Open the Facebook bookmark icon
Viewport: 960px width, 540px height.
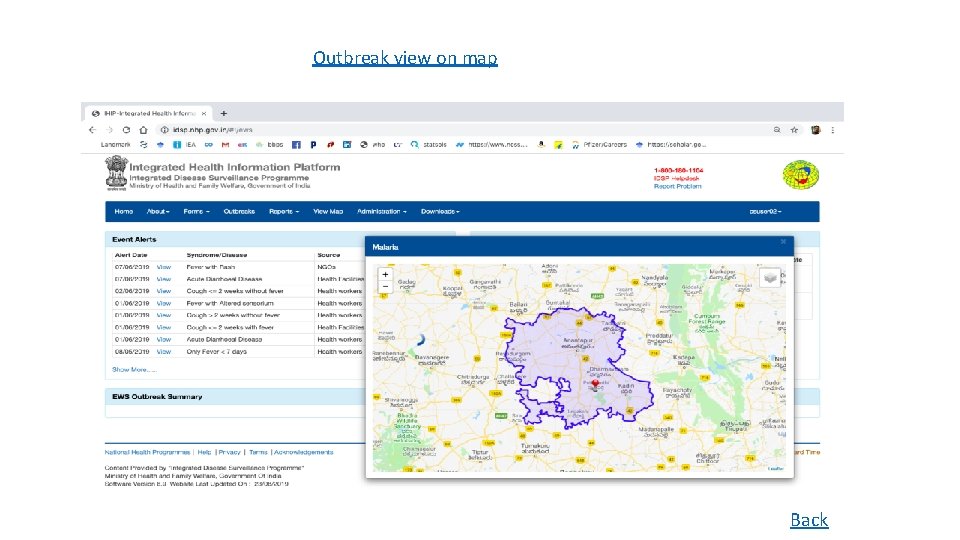[x=296, y=145]
